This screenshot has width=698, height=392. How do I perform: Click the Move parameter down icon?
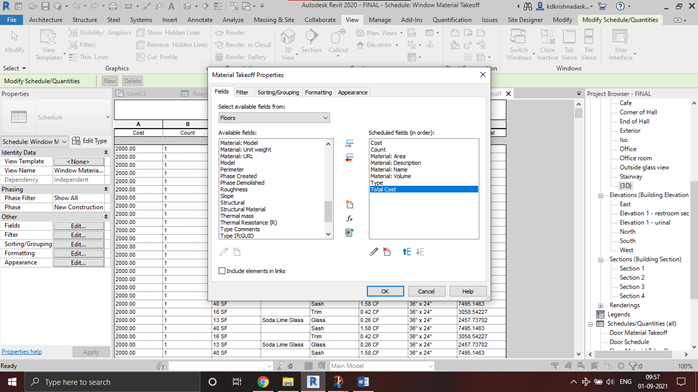pos(420,252)
